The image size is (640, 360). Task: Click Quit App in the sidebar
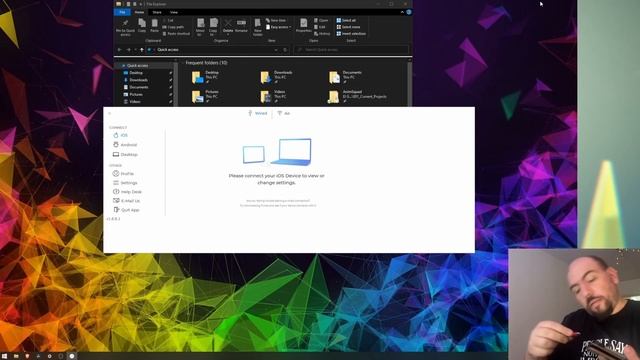pyautogui.click(x=126, y=210)
